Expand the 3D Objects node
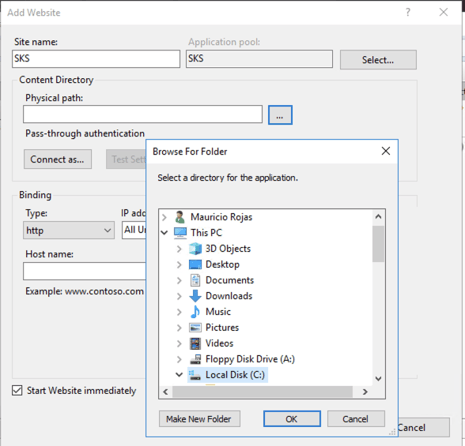The width and height of the screenshot is (465, 446). click(179, 249)
